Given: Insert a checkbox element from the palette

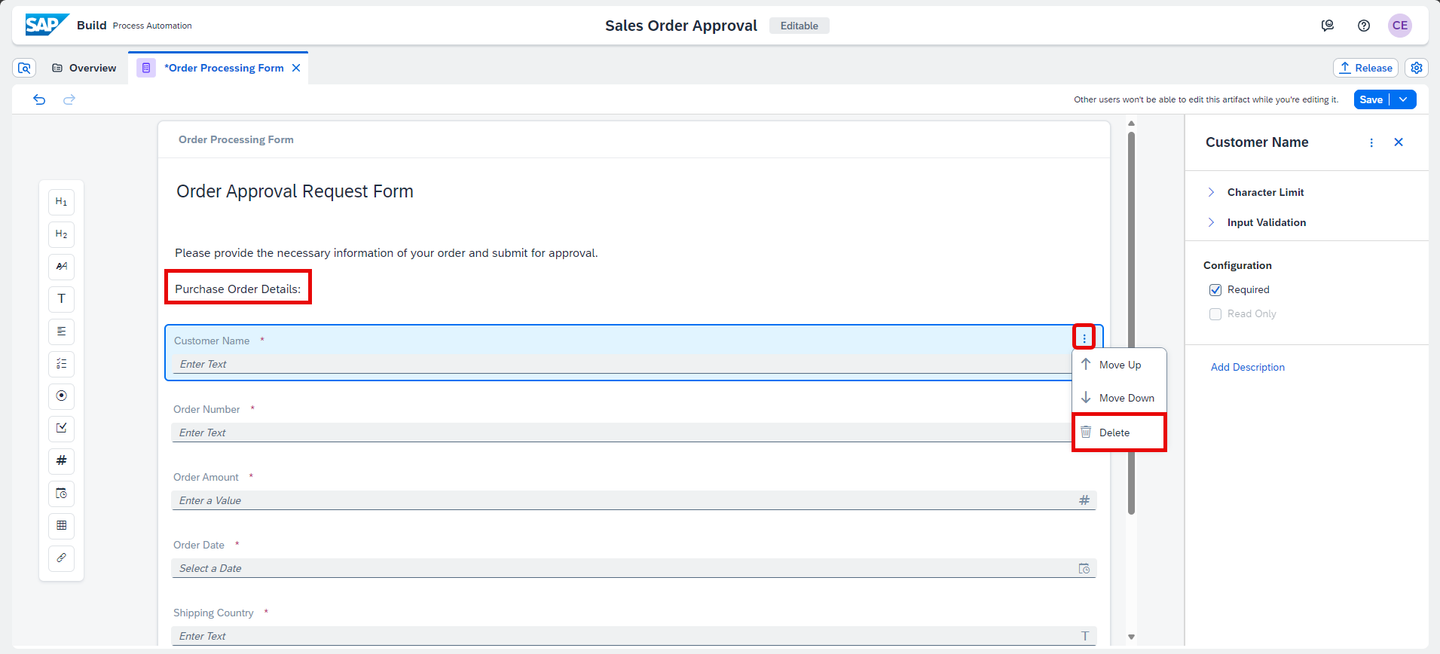Looking at the screenshot, I should click(61, 428).
